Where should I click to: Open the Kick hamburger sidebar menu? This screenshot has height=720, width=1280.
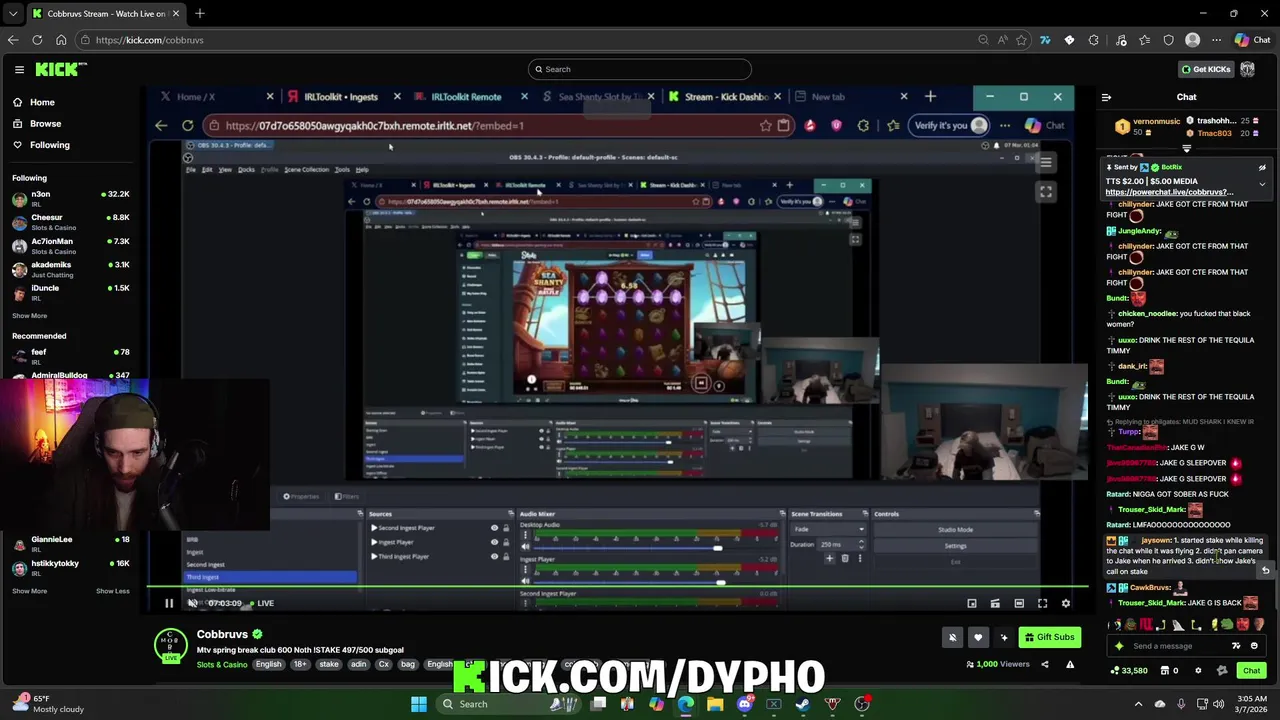pos(19,69)
